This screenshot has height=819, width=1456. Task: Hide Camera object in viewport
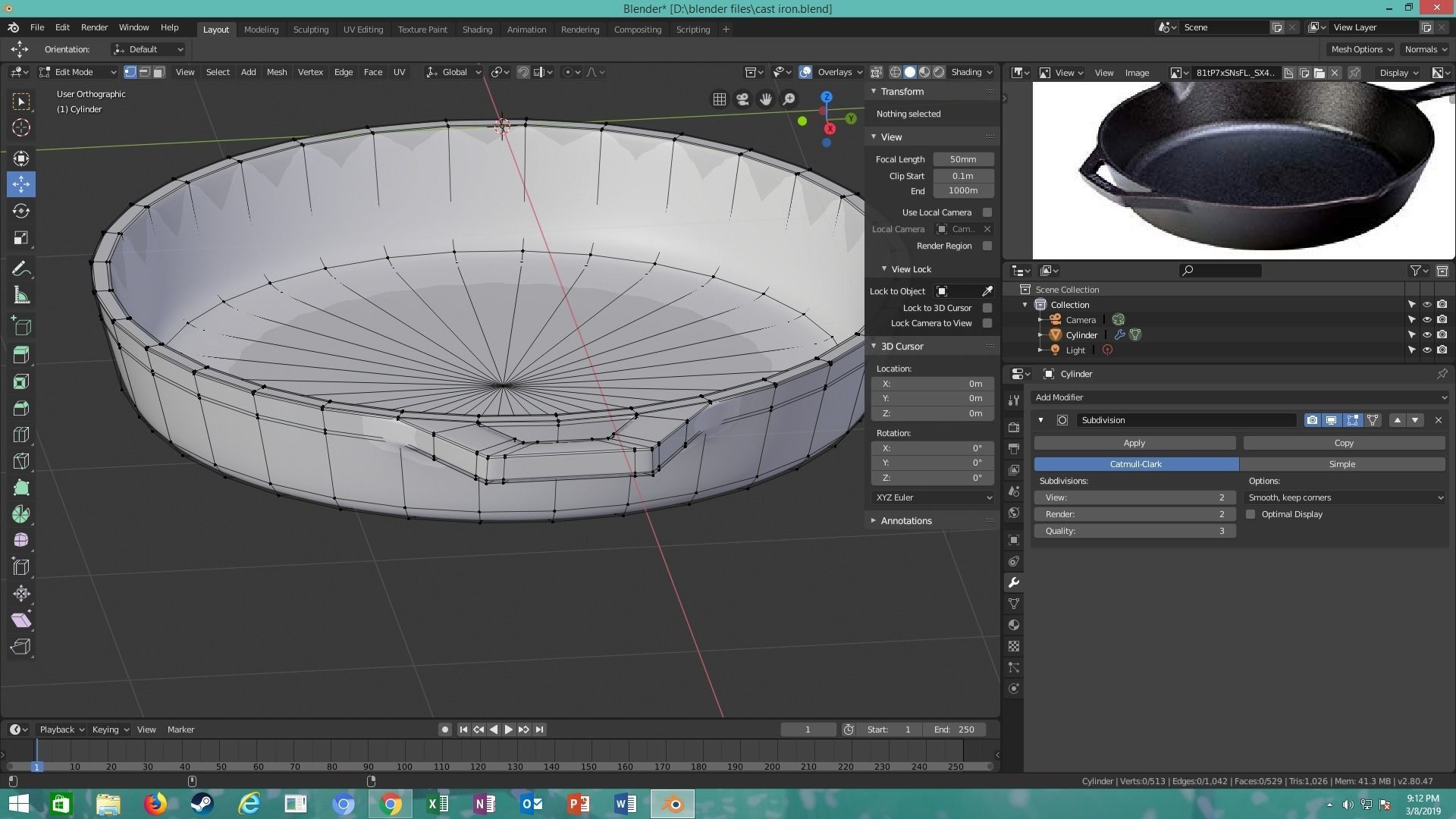click(x=1426, y=320)
